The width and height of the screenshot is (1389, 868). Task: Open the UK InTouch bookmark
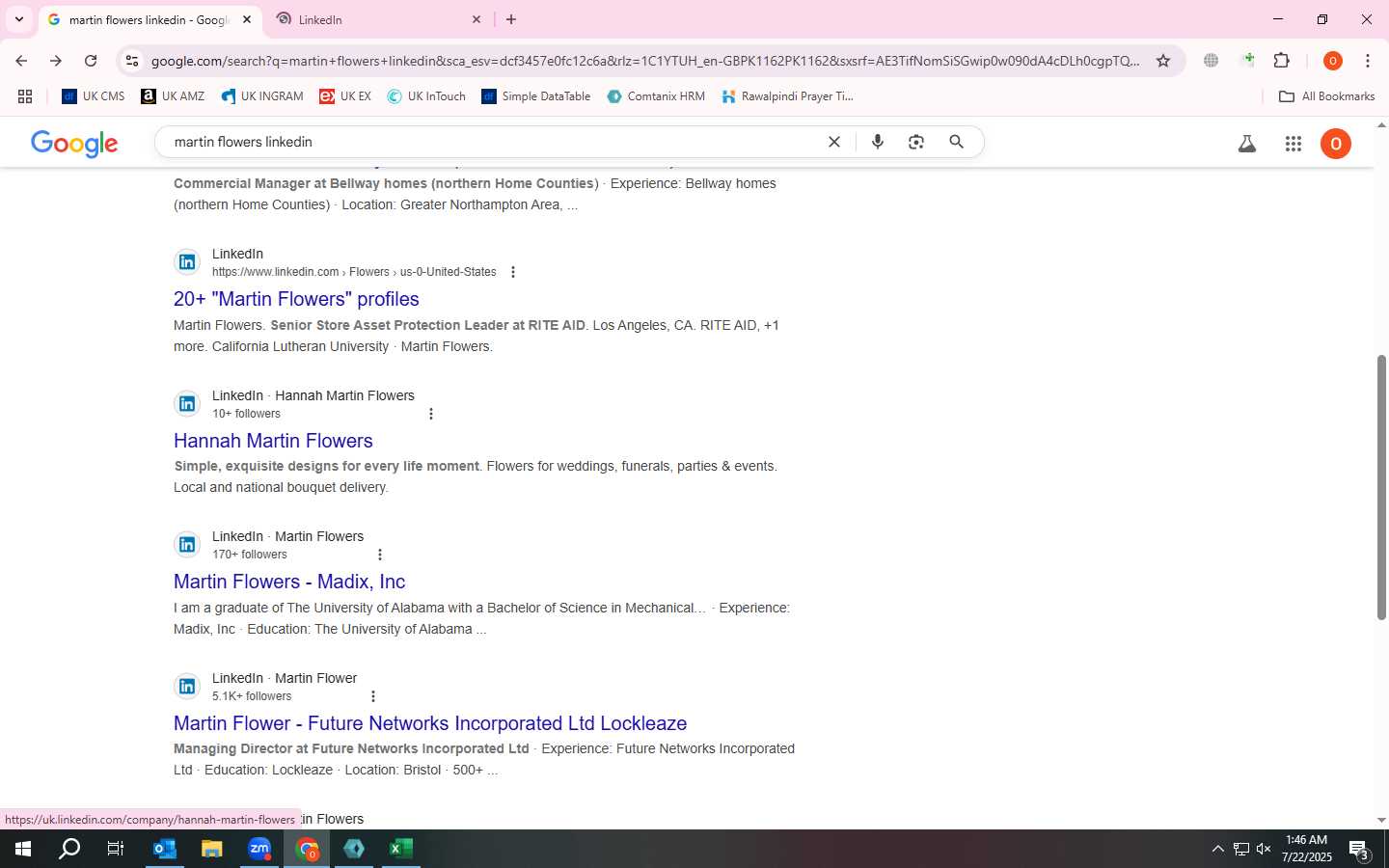426,96
